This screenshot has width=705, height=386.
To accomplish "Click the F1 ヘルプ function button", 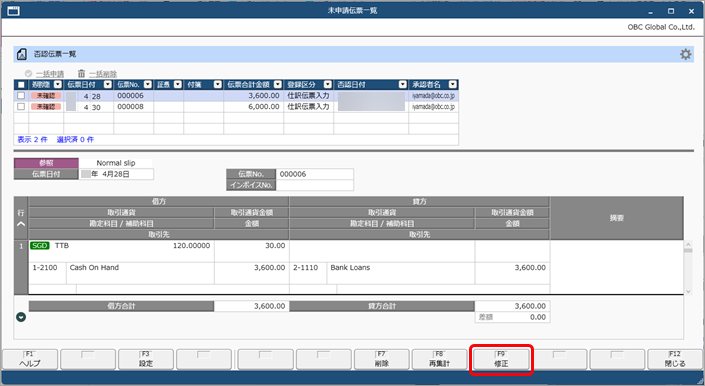I will (30, 359).
